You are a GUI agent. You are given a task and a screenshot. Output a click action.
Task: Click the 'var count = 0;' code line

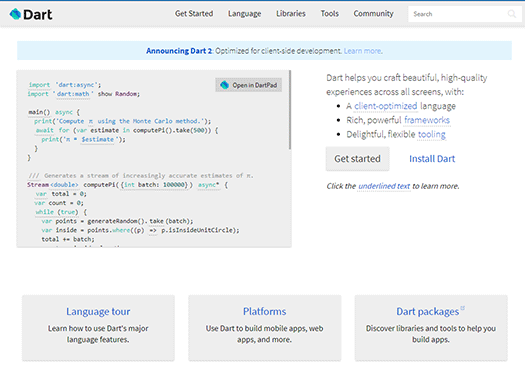point(59,203)
